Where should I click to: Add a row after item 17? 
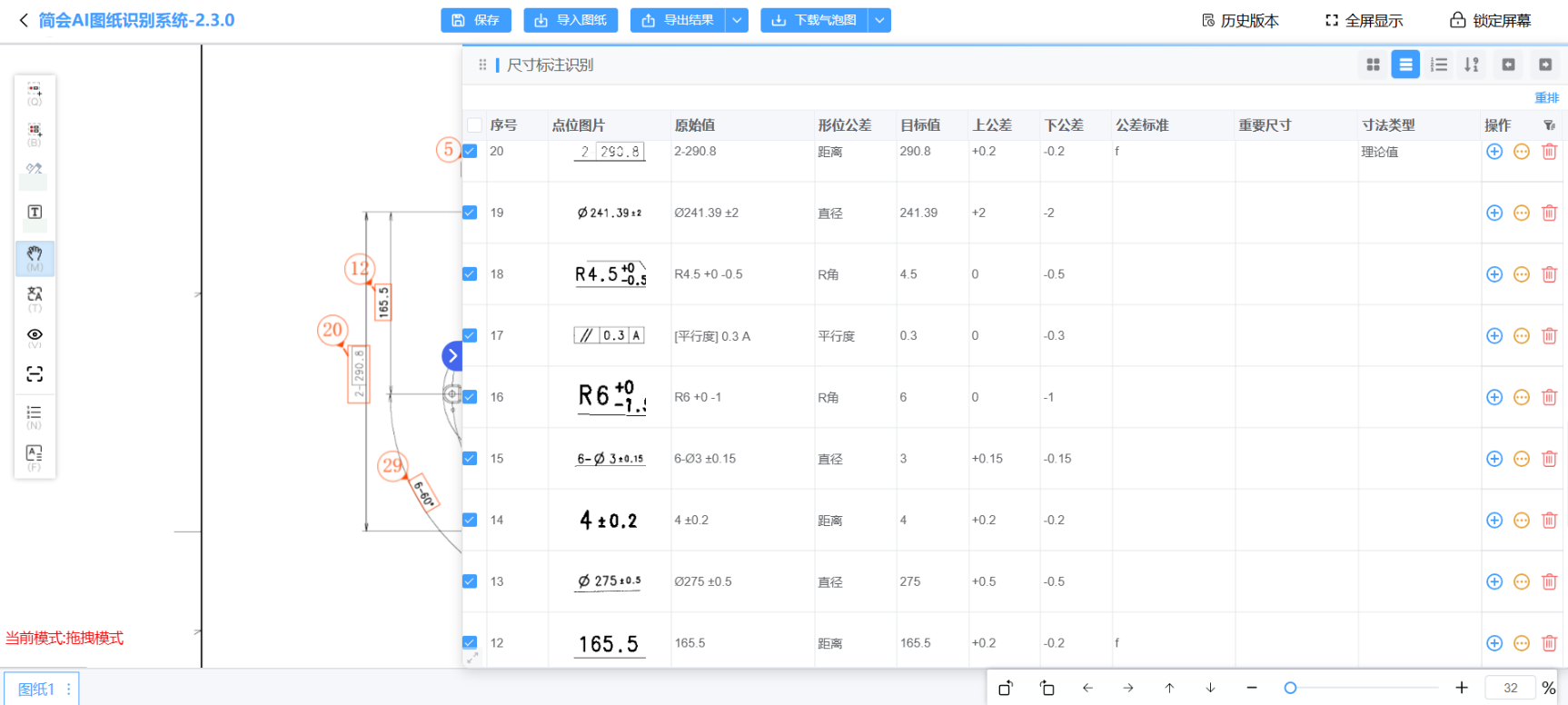click(1494, 336)
